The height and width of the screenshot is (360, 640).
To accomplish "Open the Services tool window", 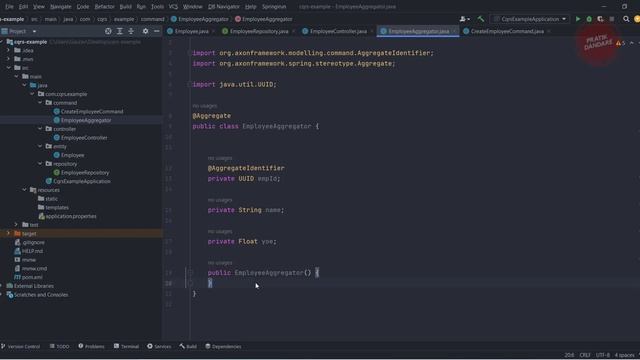I will 159,346.
